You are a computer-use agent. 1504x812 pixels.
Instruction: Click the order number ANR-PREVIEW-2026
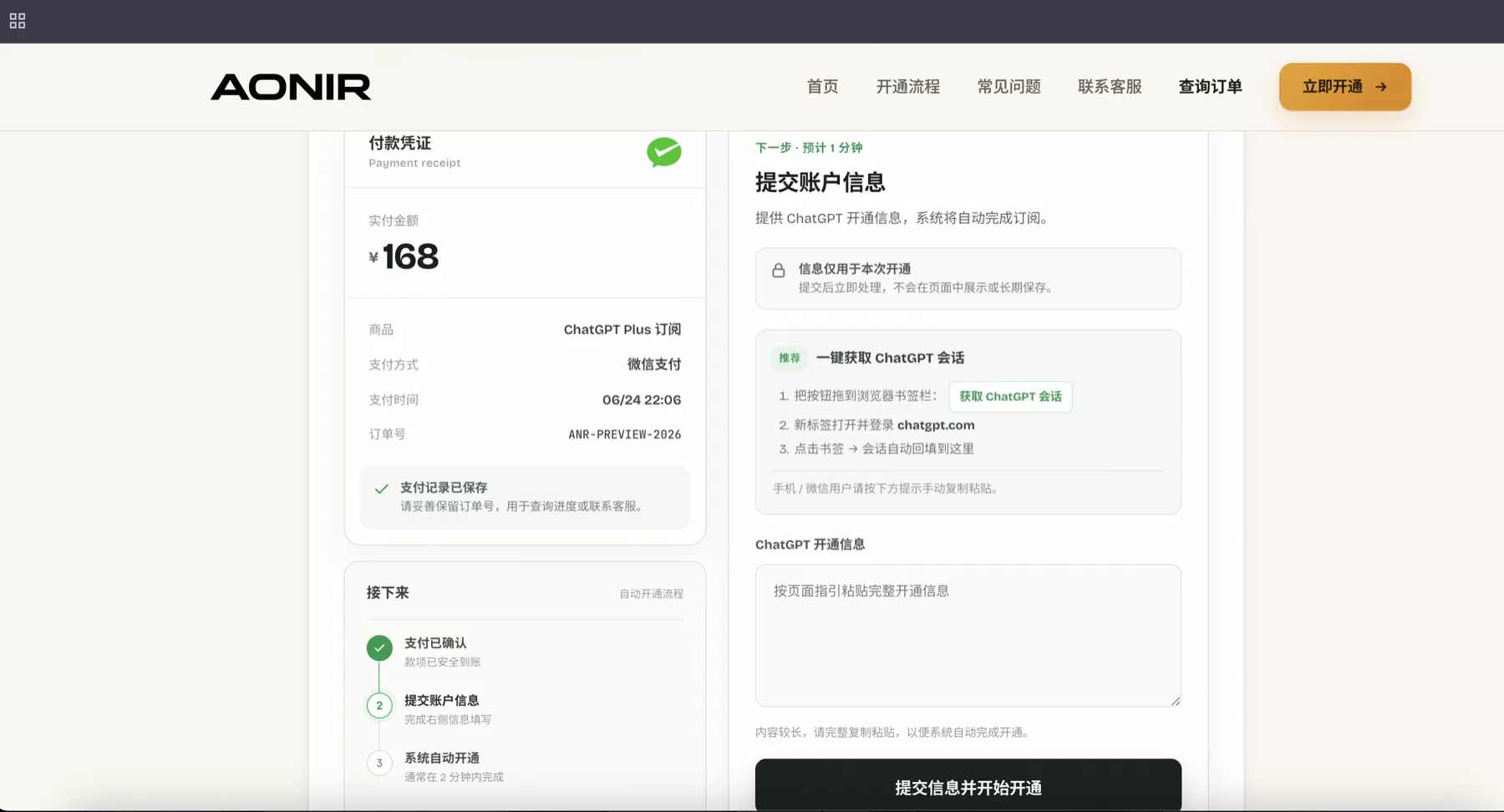[625, 434]
